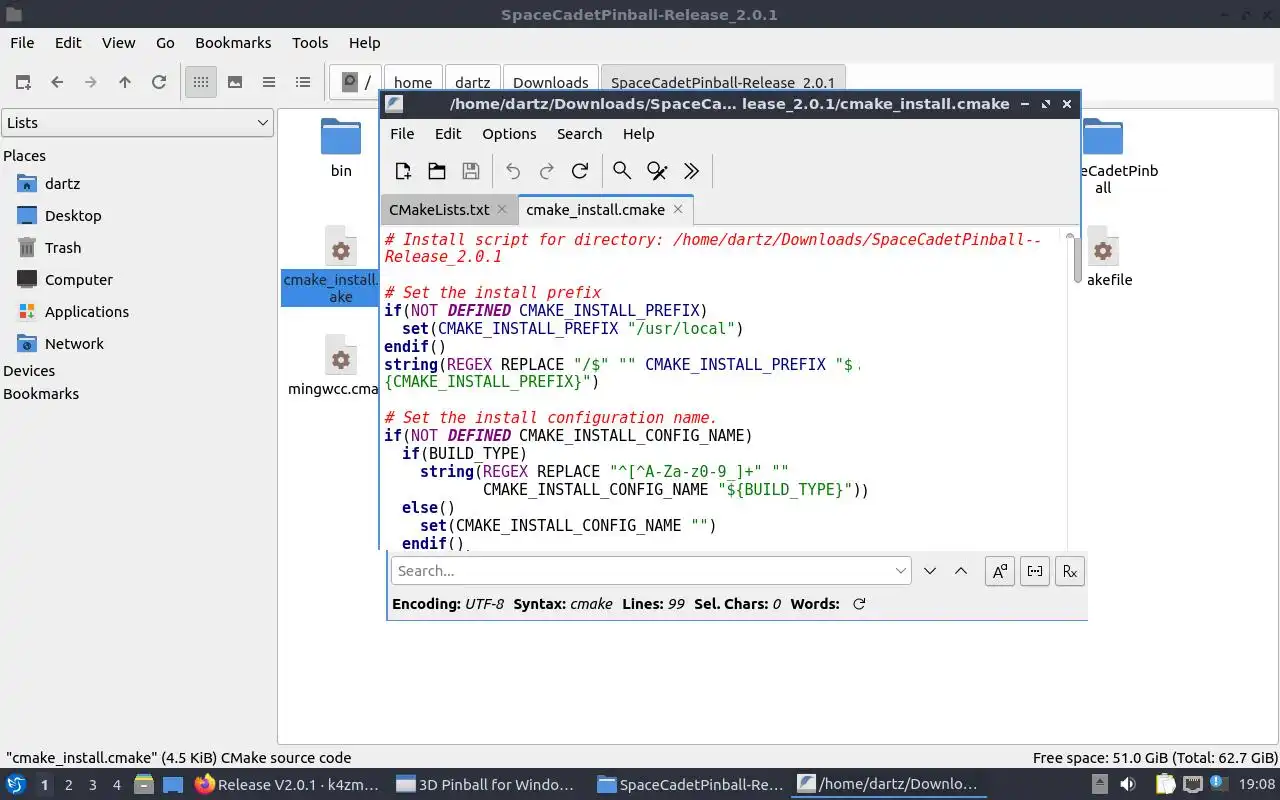Open the clipboard manager tray icon

(x=1167, y=785)
